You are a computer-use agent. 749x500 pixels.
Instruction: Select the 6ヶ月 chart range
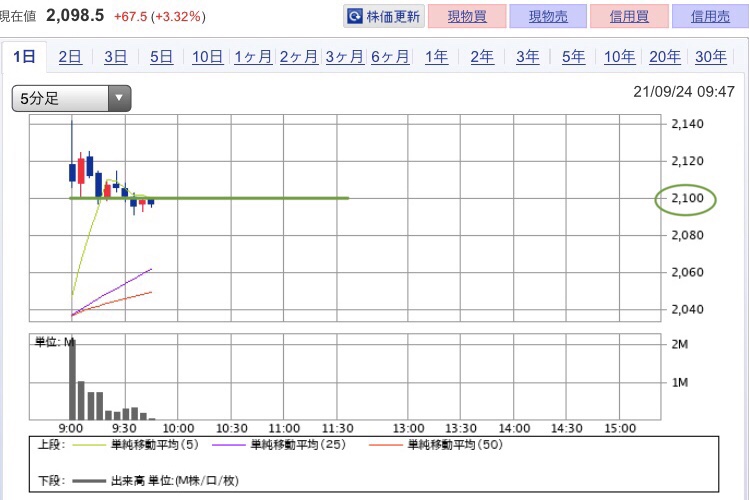click(390, 57)
